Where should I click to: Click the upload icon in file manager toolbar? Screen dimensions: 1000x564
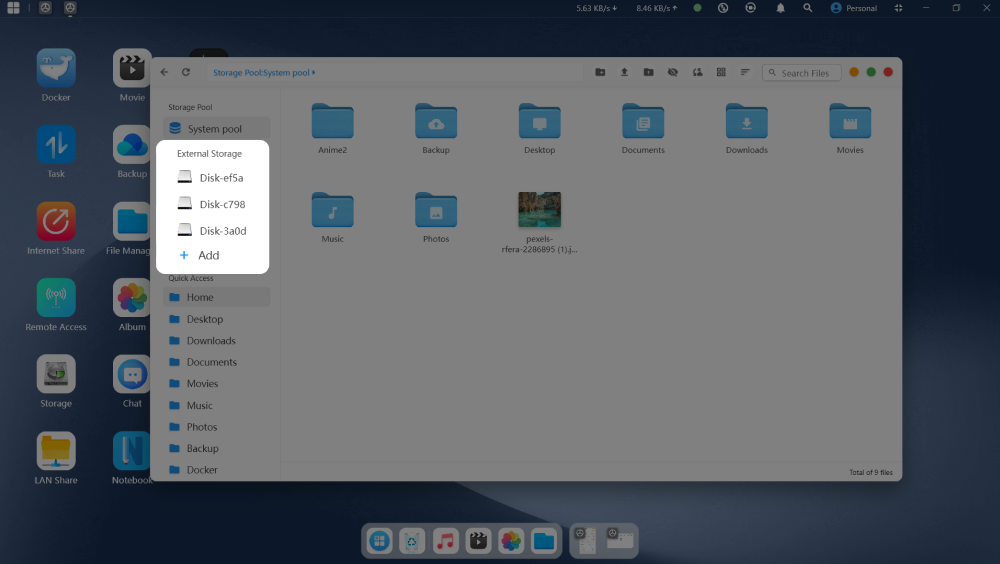(624, 73)
